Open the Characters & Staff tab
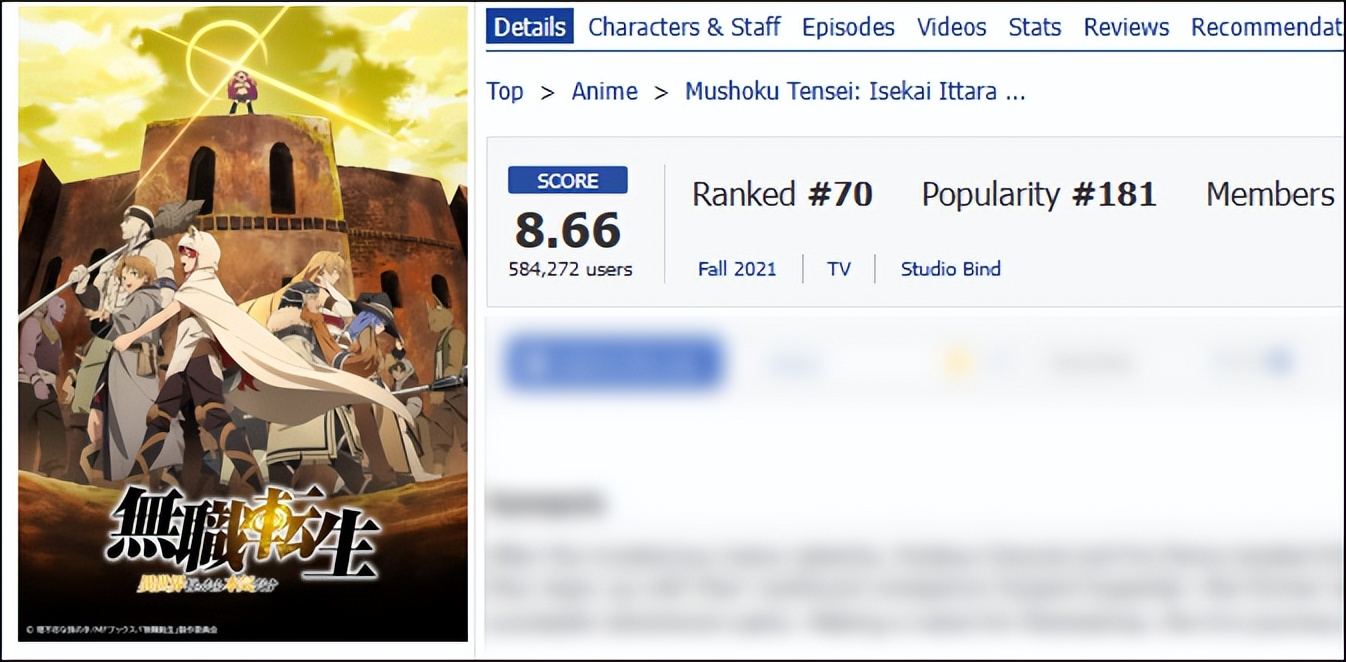Viewport: 1346px width, 662px height. pos(684,27)
